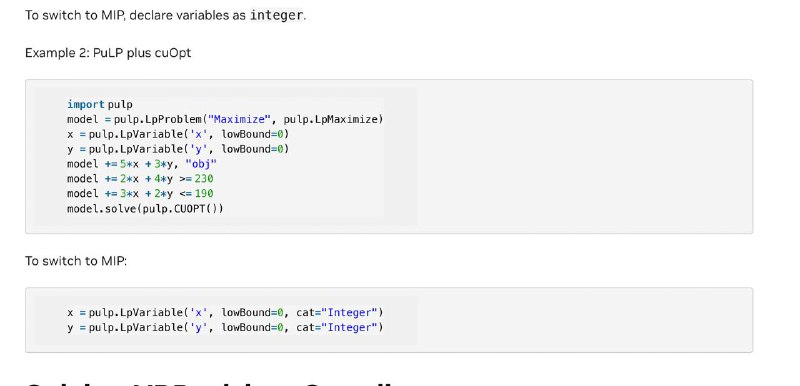Click the pulp.LpProblem model definition line
Image resolution: width=800 pixels, height=386 pixels.
coord(225,119)
